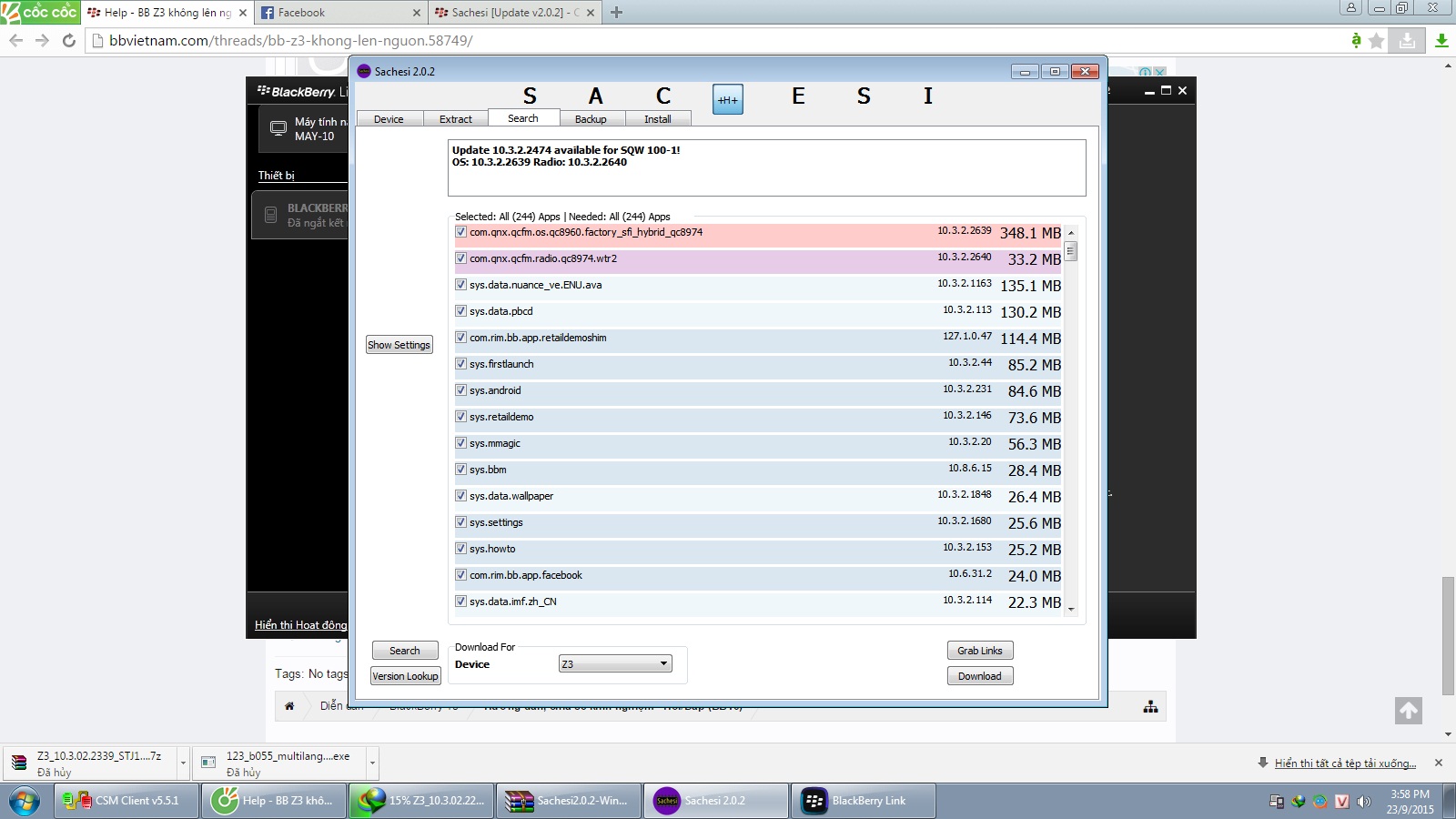Click the scroll-to-top arrow button on page
Image resolution: width=1456 pixels, height=819 pixels.
tap(1408, 711)
